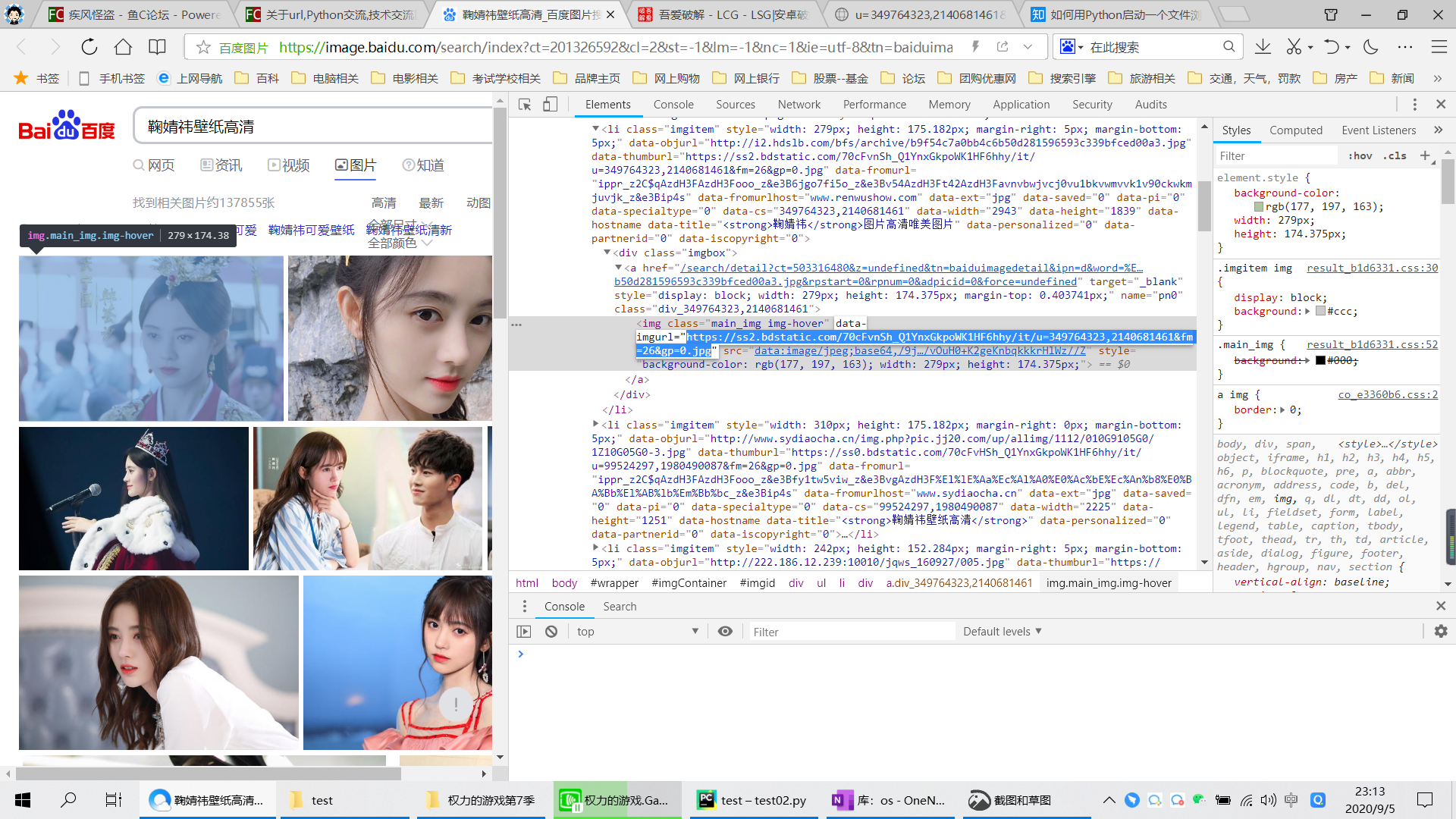Toggle night mode moon icon

coord(1370,47)
